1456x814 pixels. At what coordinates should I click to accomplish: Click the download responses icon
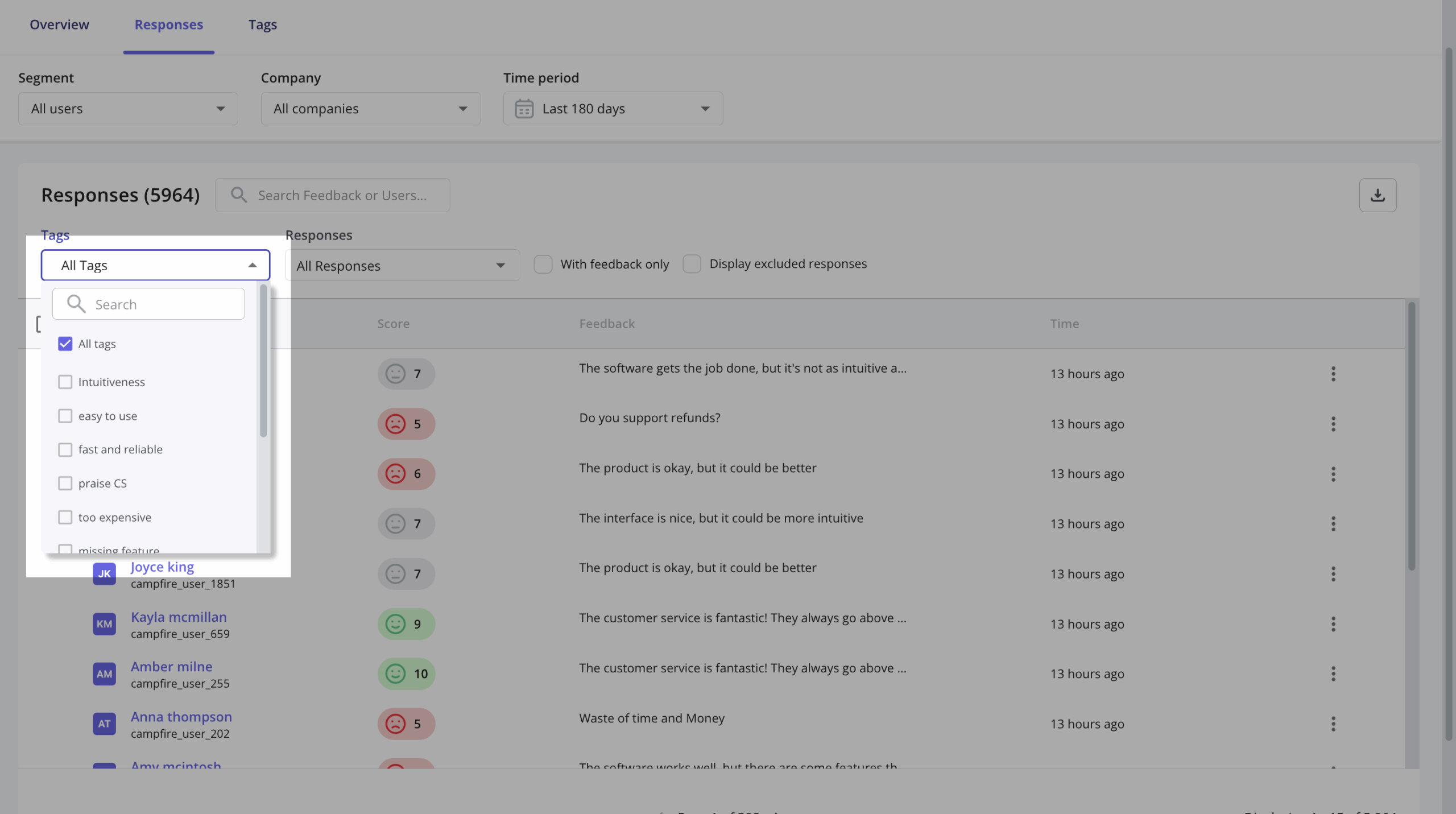coord(1378,195)
